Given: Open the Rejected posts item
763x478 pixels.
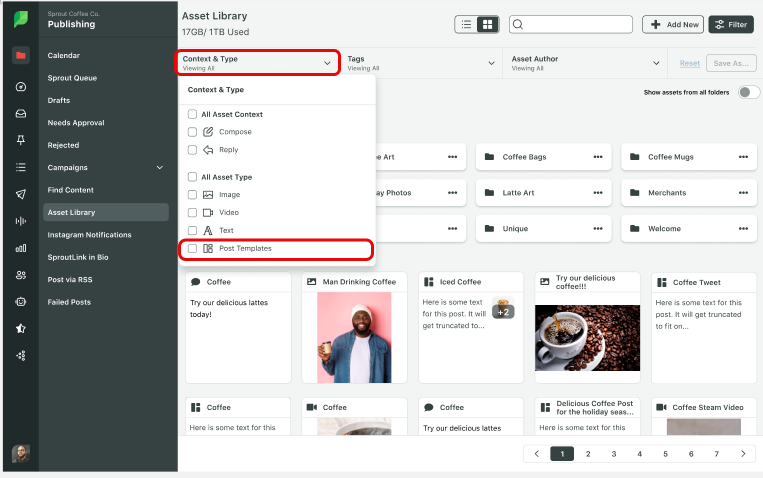Looking at the screenshot, I should coord(63,145).
